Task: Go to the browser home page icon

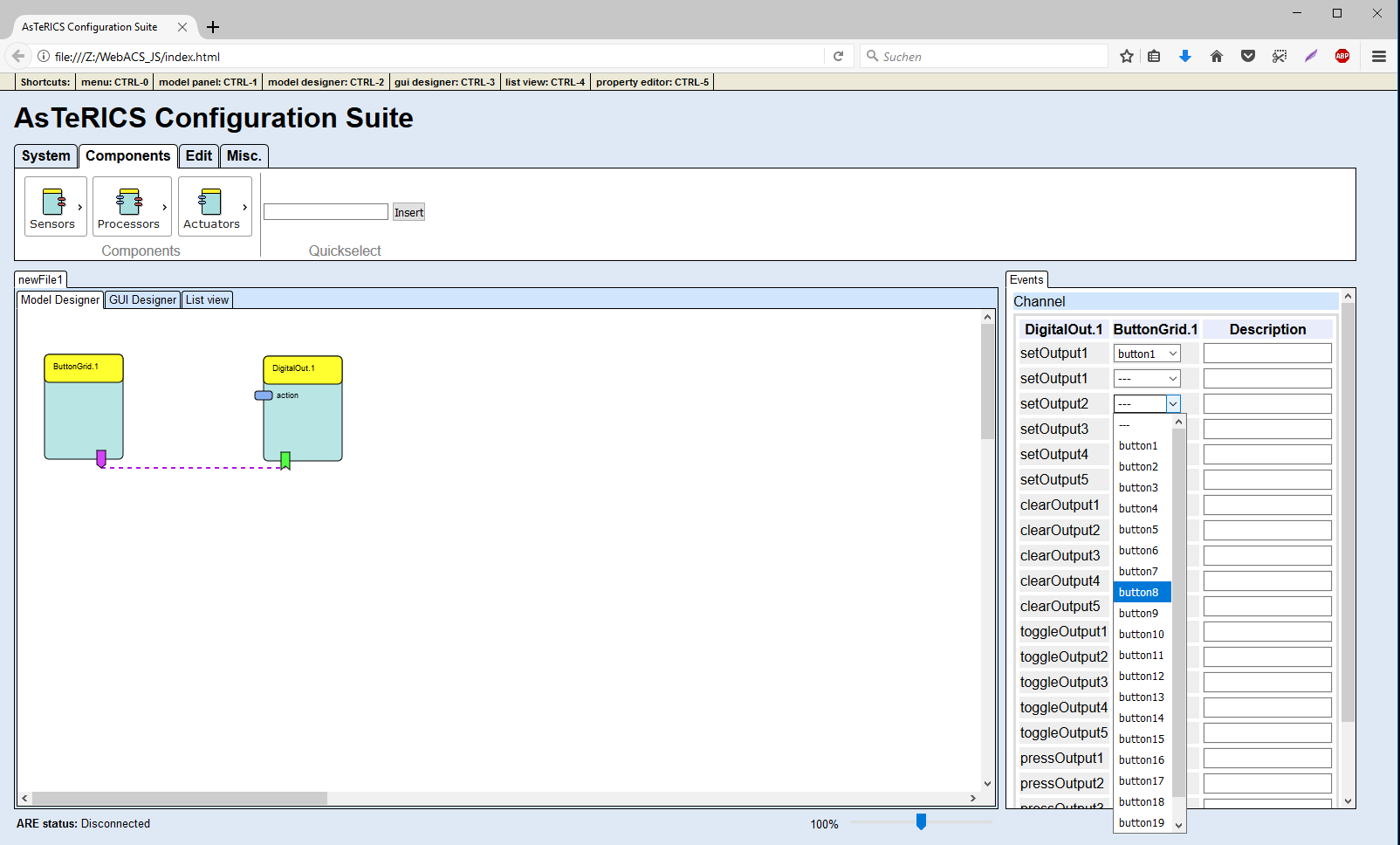Action: coord(1217,56)
